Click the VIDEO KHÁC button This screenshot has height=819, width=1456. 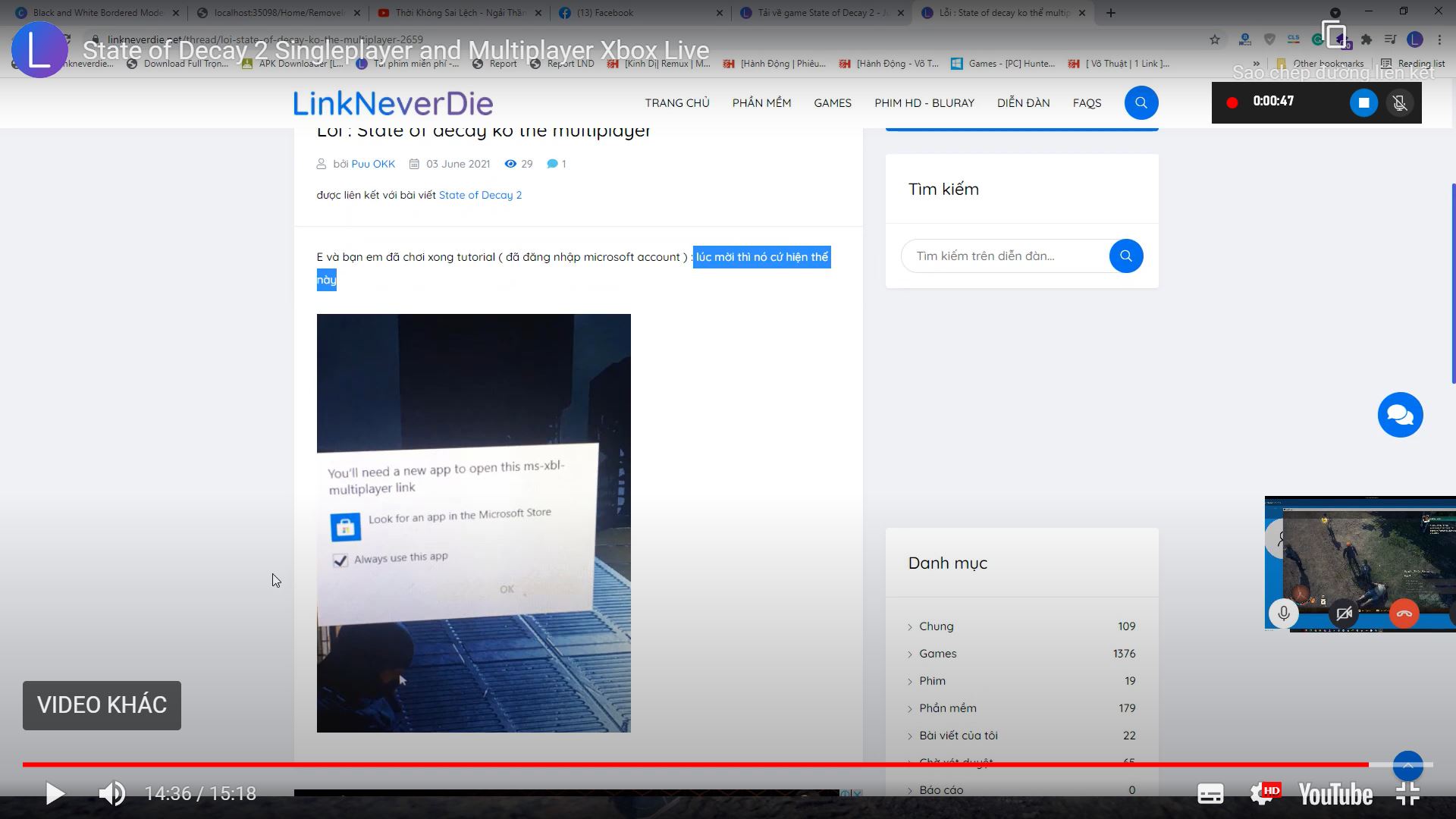pos(102,705)
